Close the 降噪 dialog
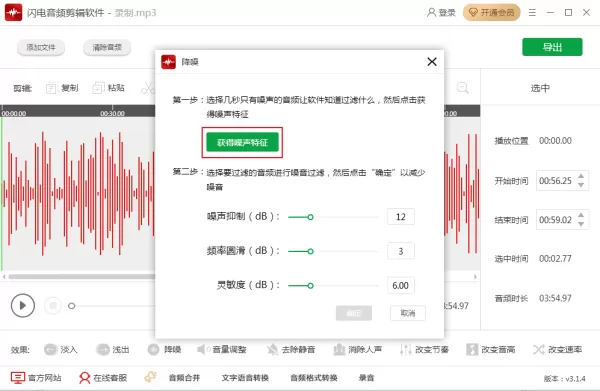This screenshot has width=600, height=391. click(x=432, y=62)
